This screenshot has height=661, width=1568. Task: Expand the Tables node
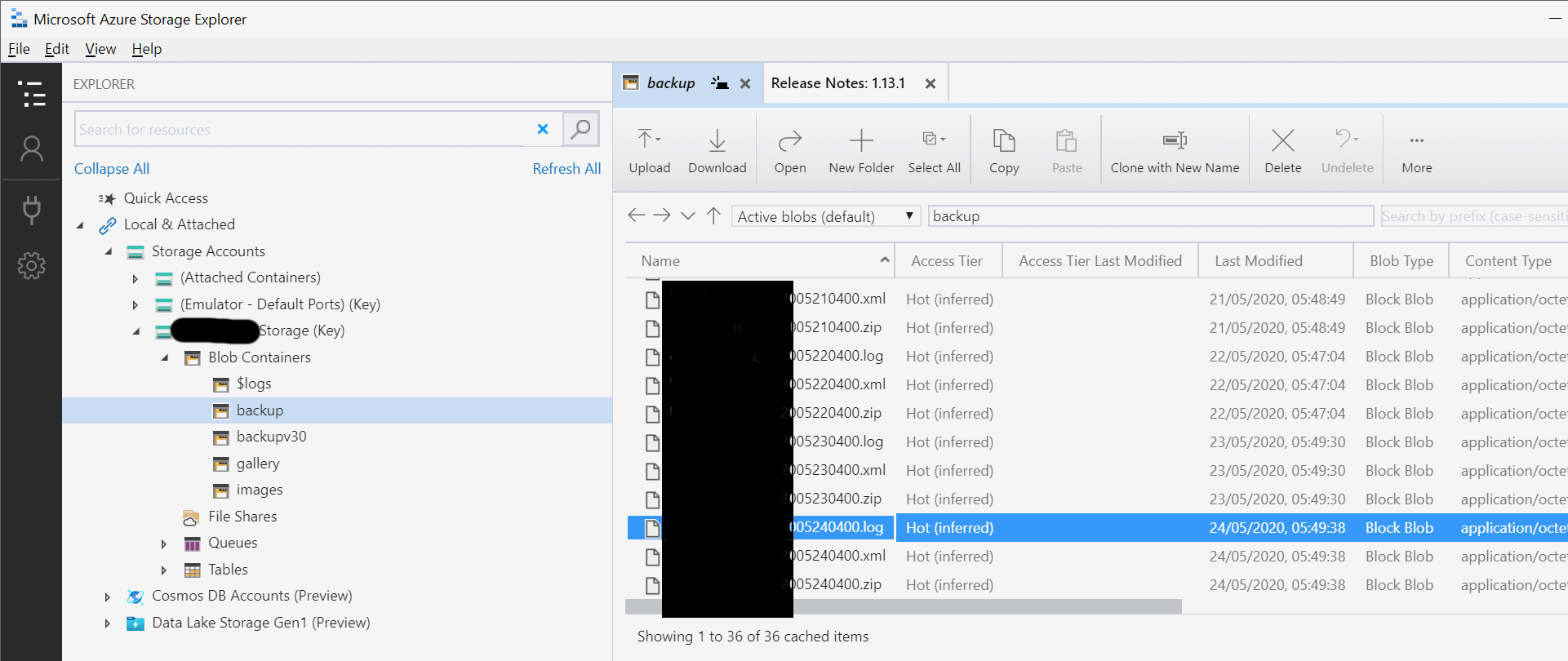click(164, 570)
